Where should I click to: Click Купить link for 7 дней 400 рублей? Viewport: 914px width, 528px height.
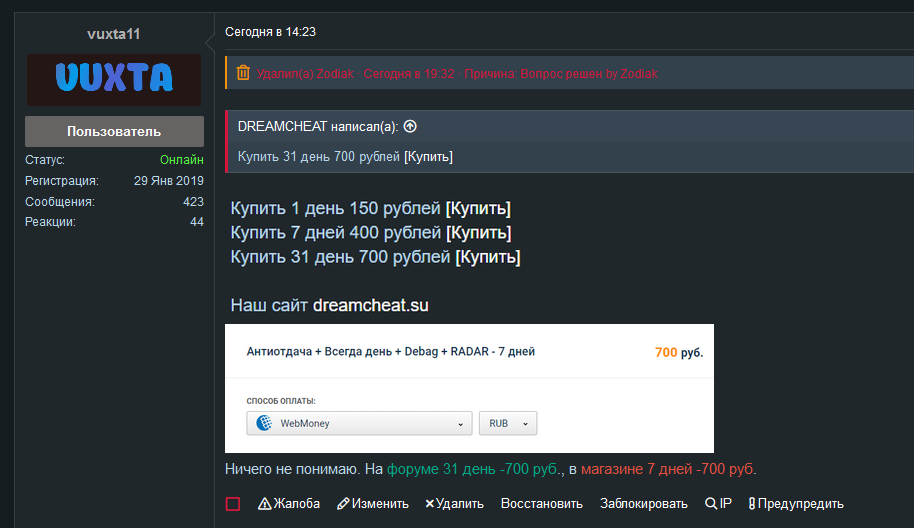click(478, 232)
